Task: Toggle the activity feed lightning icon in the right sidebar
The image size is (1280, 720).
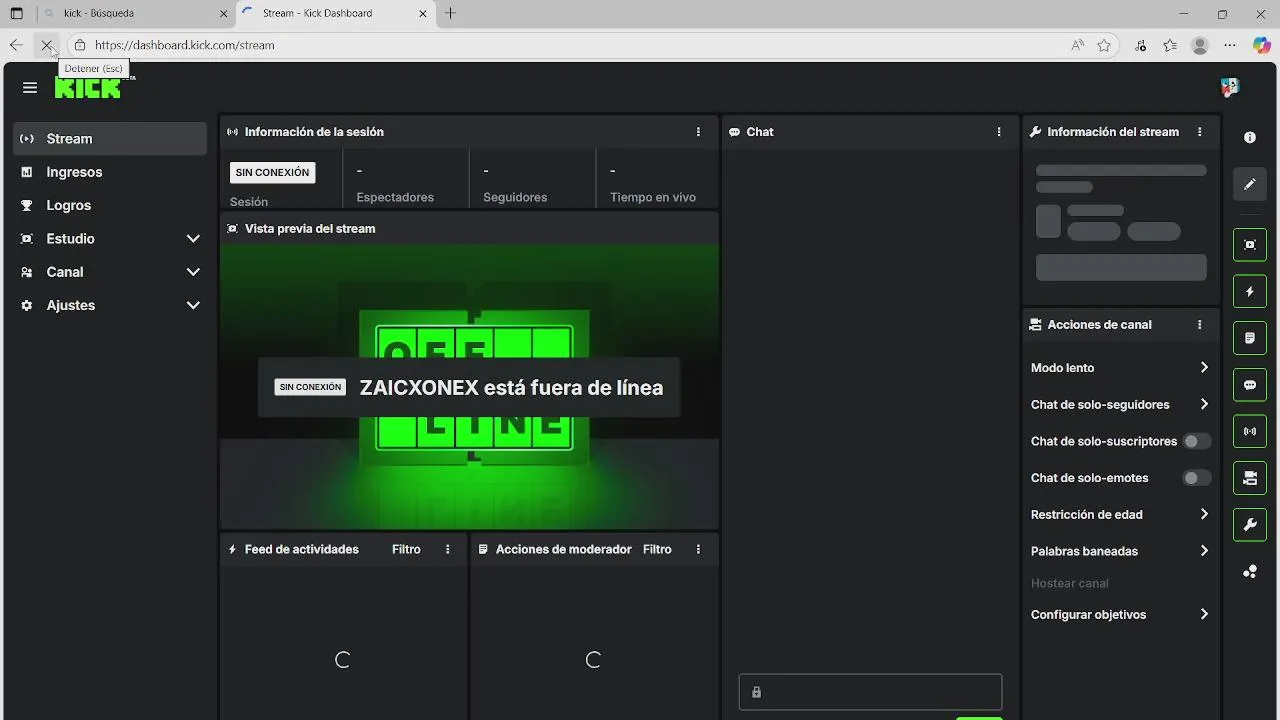Action: point(1250,292)
